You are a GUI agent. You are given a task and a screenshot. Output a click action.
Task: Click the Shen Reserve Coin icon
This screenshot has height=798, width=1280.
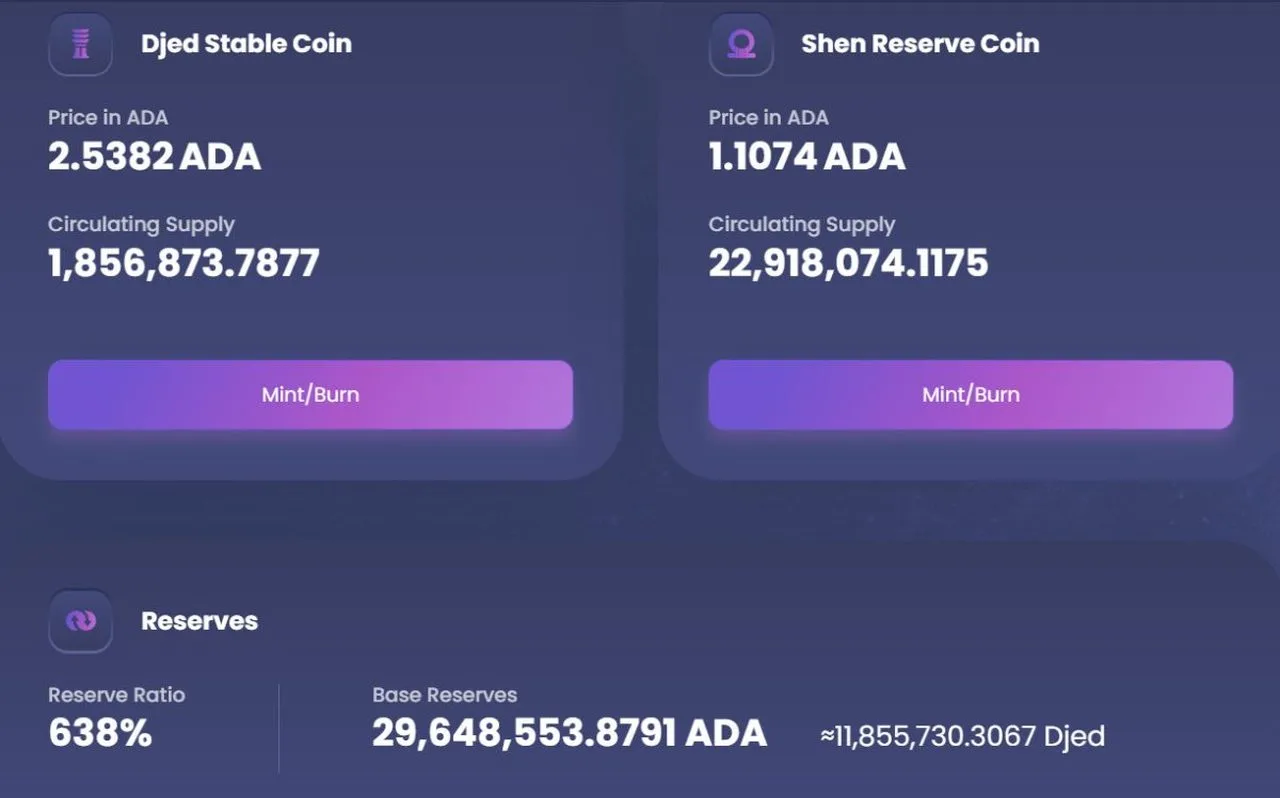[x=741, y=44]
